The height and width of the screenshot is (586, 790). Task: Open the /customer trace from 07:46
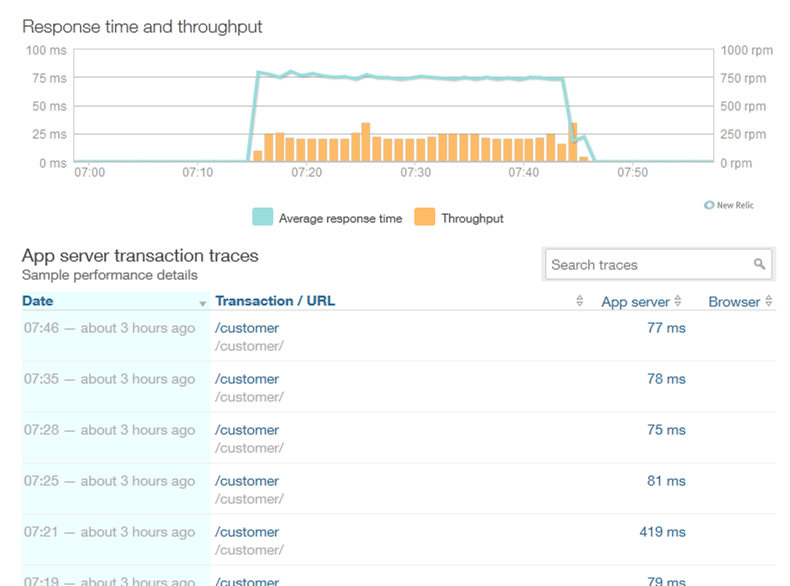tap(247, 328)
